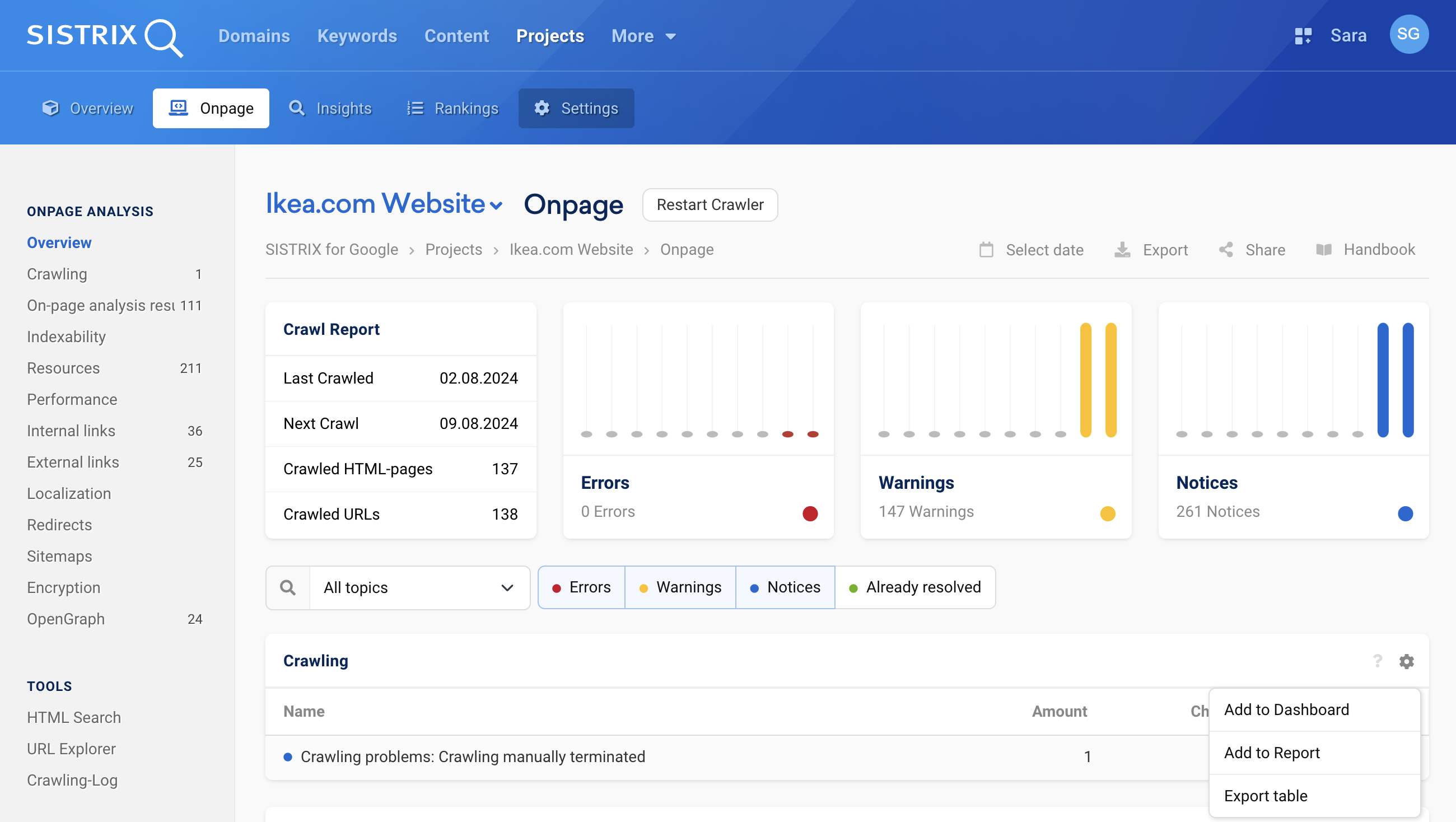The height and width of the screenshot is (822, 1456).
Task: Select On-page analysis results in sidebar
Action: (x=115, y=305)
